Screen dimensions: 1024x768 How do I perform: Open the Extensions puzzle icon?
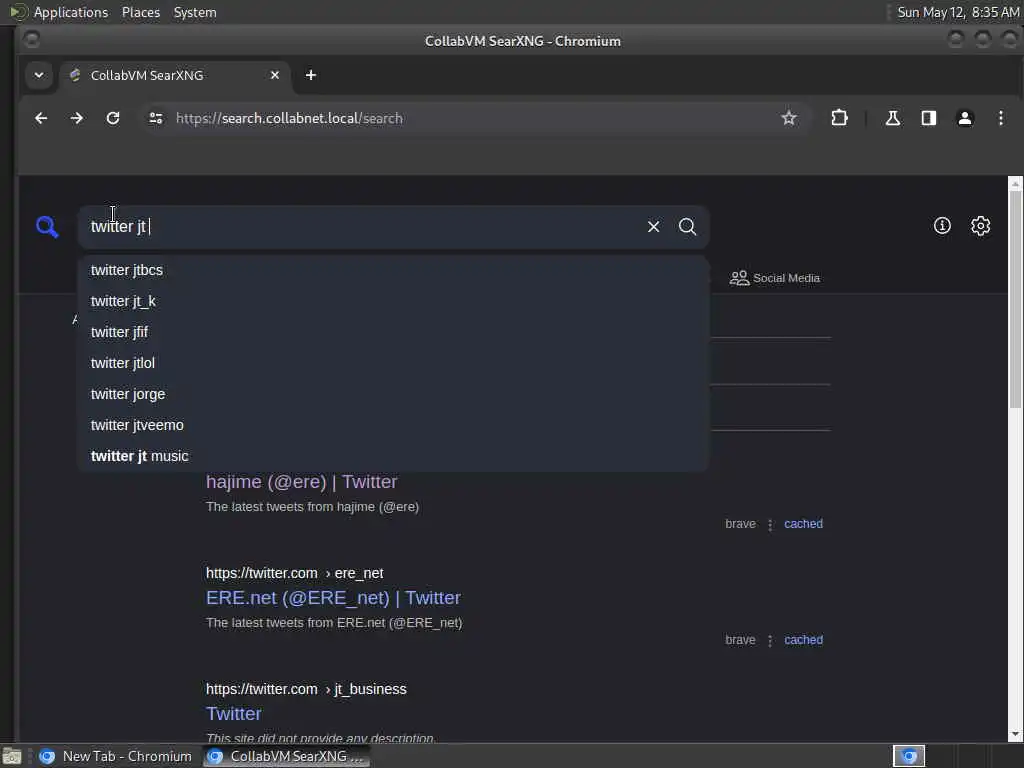point(839,118)
